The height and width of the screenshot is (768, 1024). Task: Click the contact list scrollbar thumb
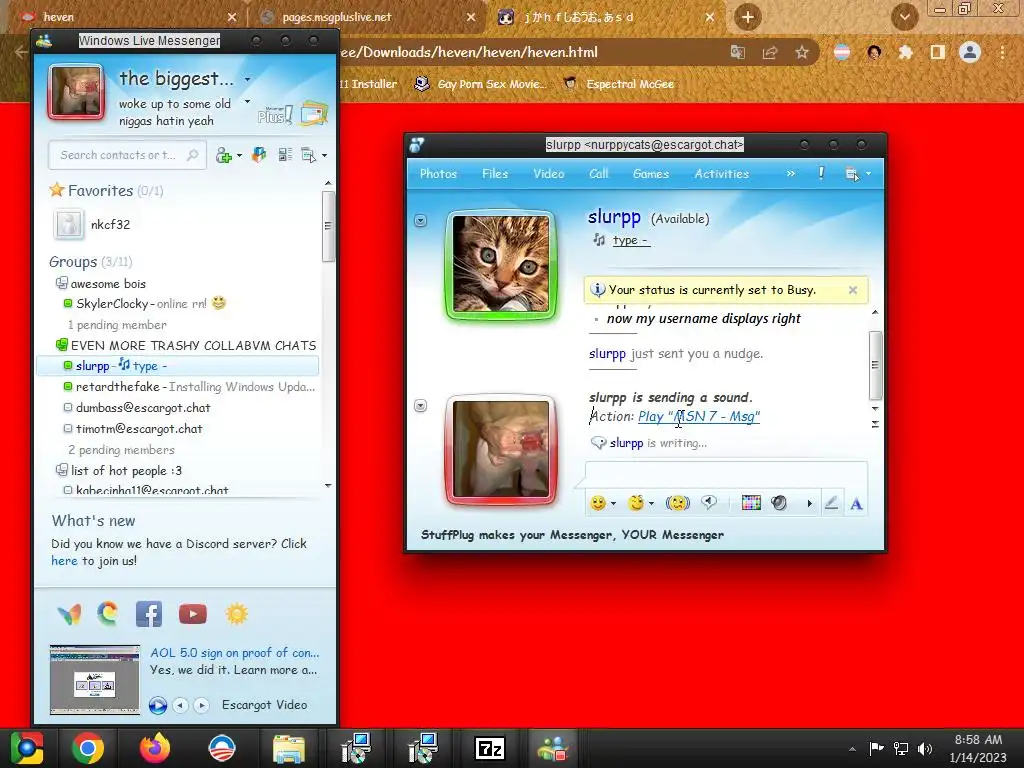click(328, 226)
